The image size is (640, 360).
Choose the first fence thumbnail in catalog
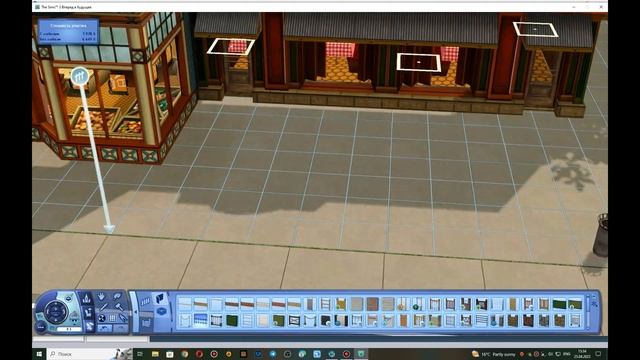(x=185, y=304)
